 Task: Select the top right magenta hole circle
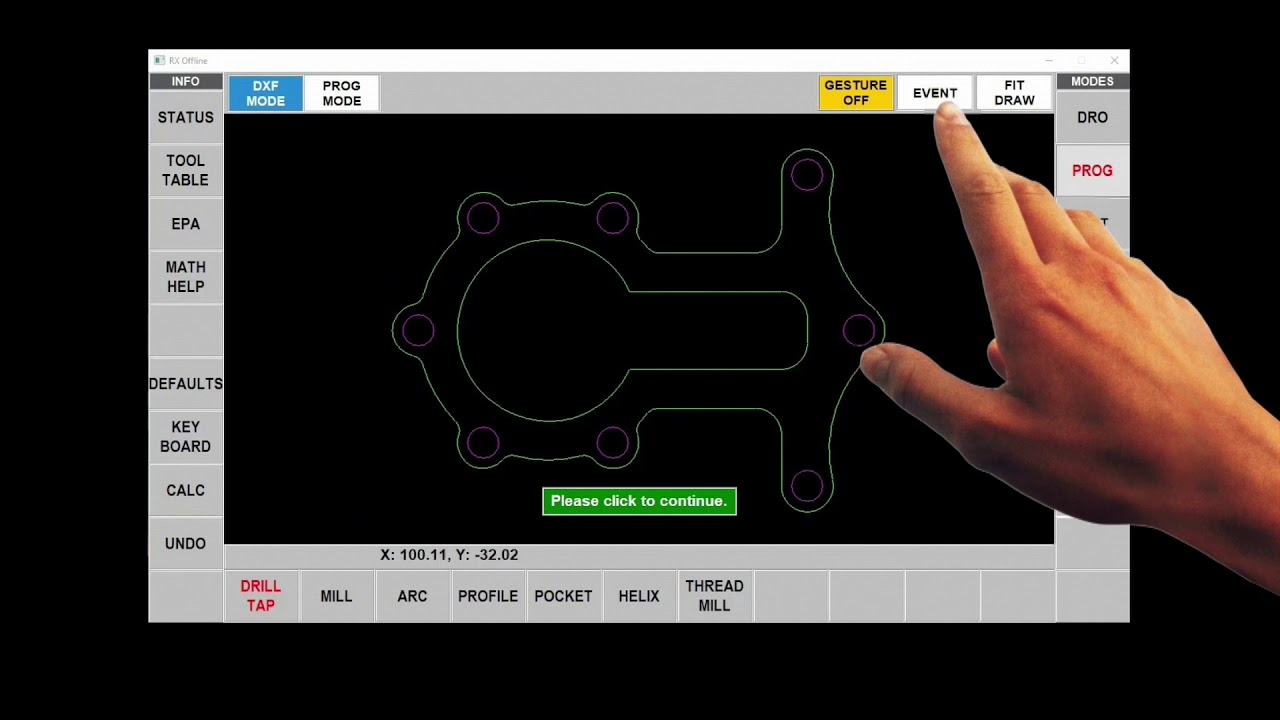click(807, 175)
